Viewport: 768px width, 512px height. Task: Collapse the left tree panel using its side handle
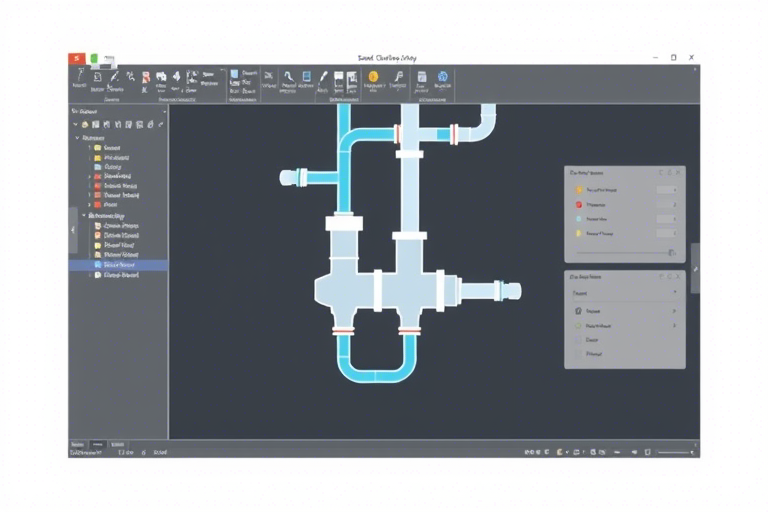pos(73,230)
